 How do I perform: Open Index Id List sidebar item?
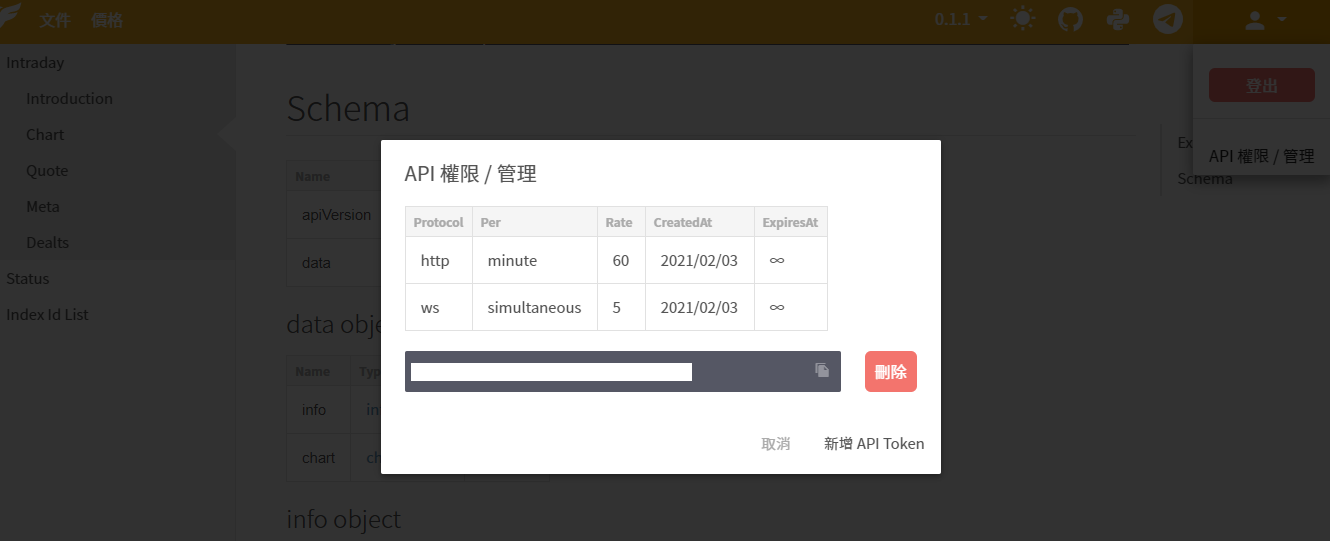tap(47, 314)
